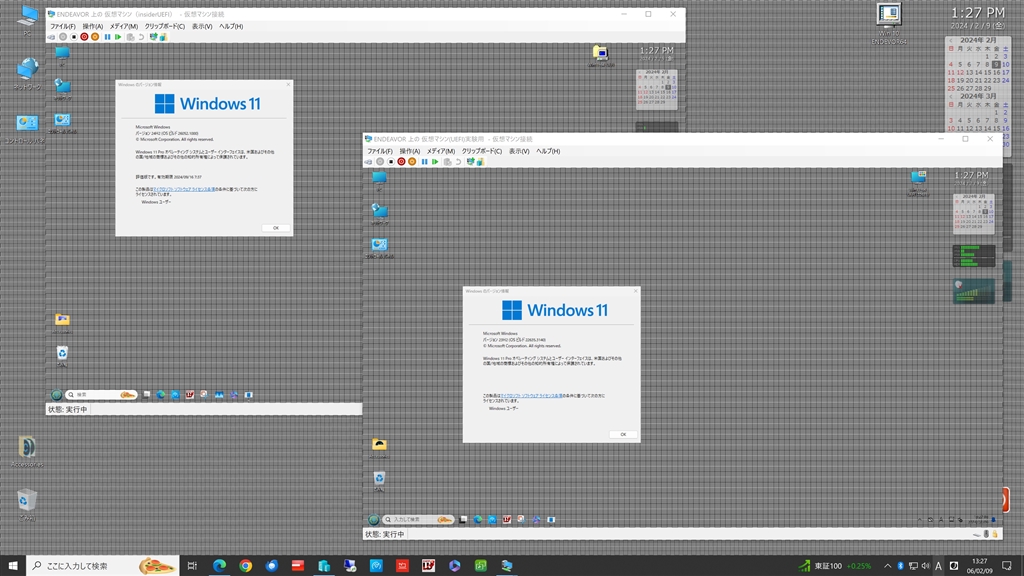Open ファイル(F) menu in insiderUEFI window
The height and width of the screenshot is (576, 1024).
(x=62, y=26)
